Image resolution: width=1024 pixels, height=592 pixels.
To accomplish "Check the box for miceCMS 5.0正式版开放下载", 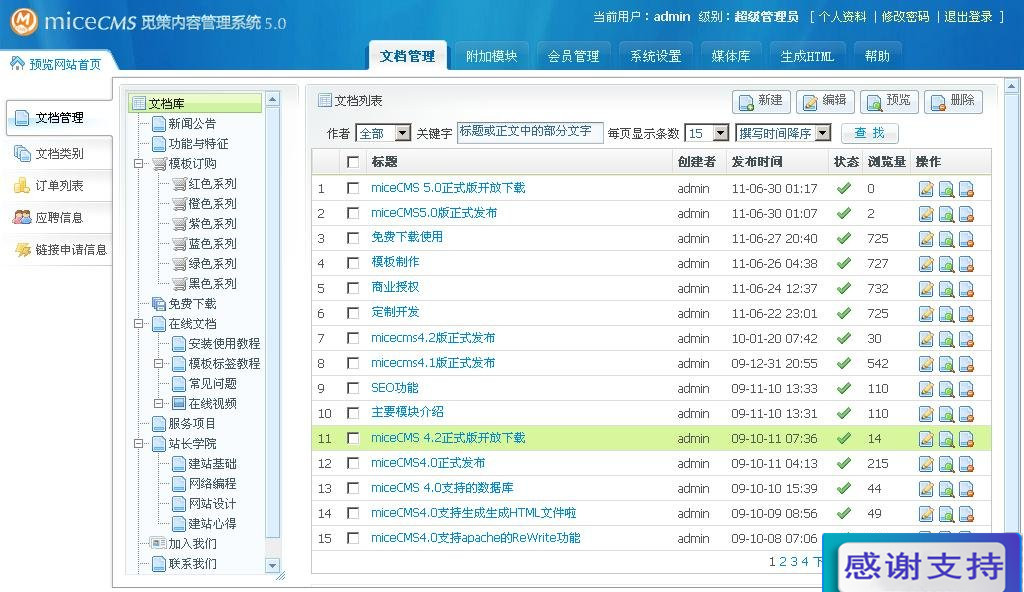I will click(353, 188).
